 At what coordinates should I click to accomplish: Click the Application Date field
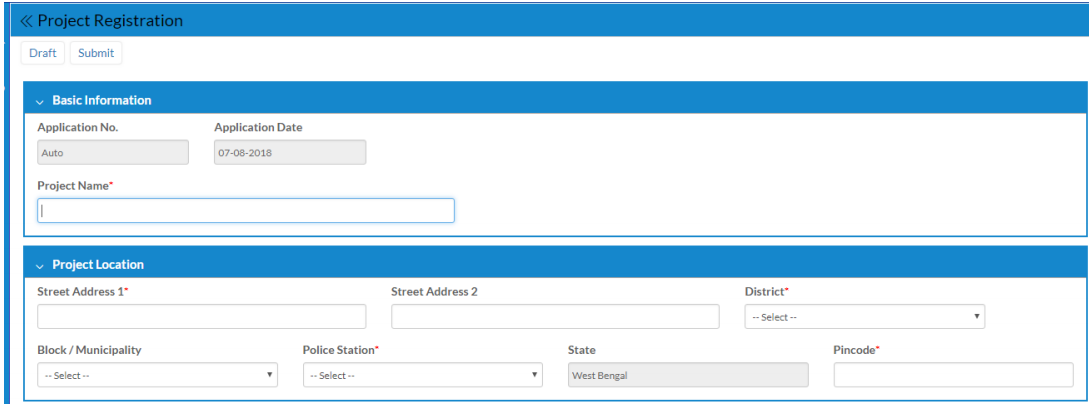click(290, 153)
